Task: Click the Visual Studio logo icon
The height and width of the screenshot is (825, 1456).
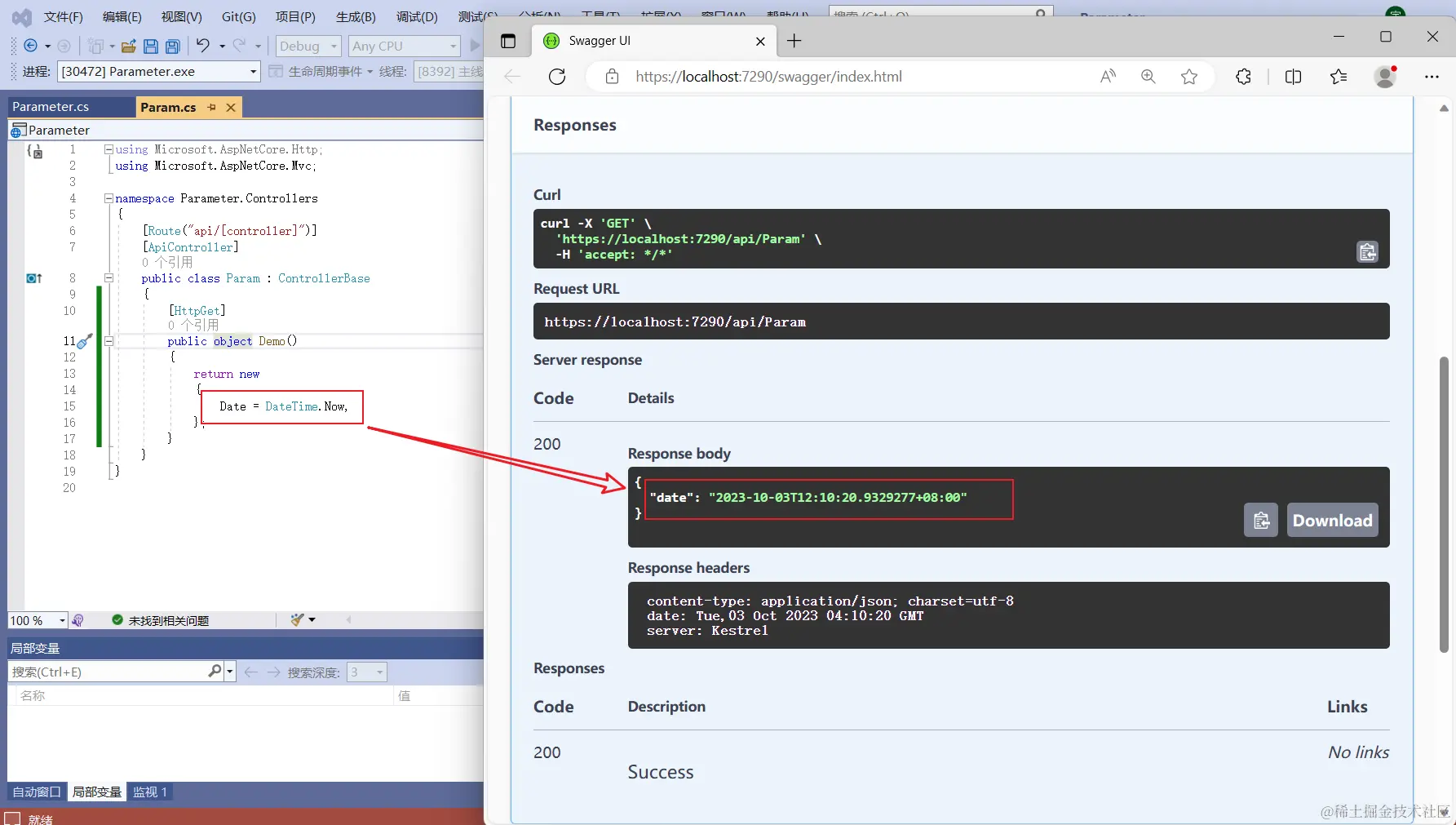Action: [22, 17]
